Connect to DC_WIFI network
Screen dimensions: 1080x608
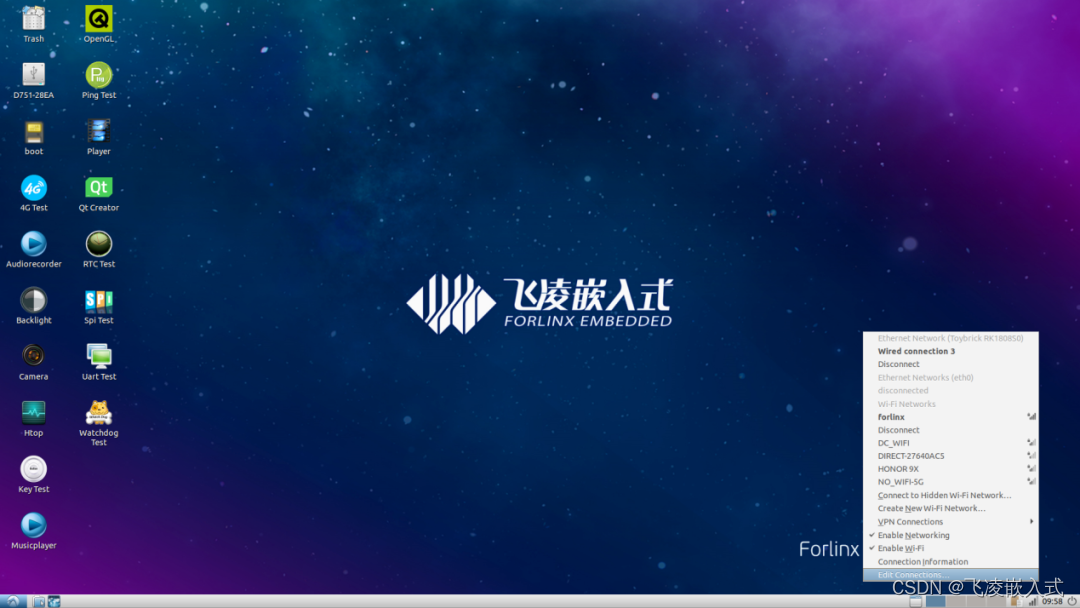pos(951,443)
